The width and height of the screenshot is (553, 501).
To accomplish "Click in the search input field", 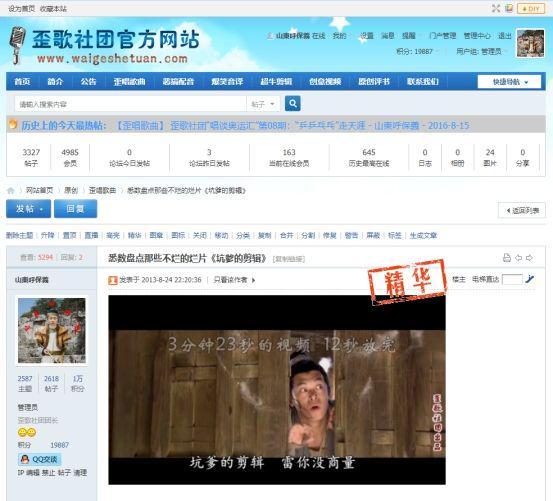I will tap(130, 104).
